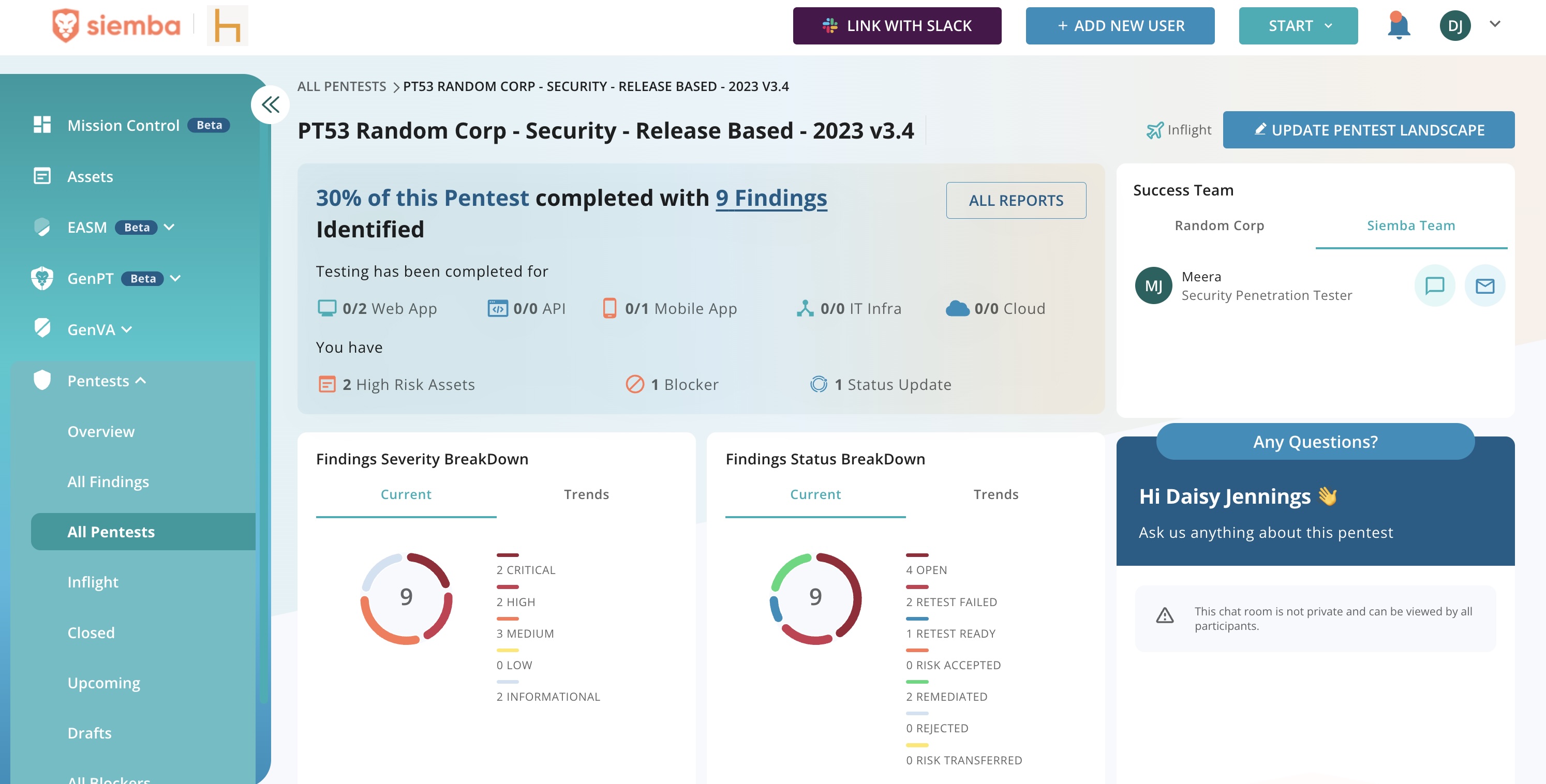
Task: Email Meera using the envelope icon
Action: tap(1485, 285)
